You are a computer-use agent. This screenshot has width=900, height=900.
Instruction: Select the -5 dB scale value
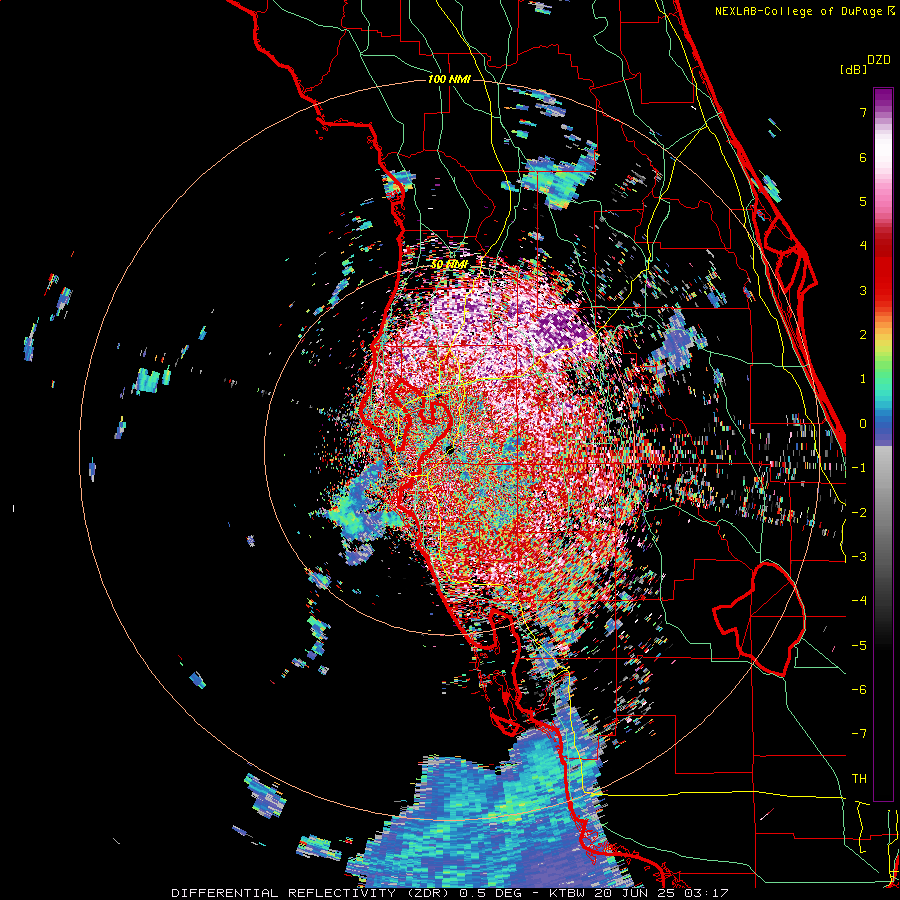[859, 645]
